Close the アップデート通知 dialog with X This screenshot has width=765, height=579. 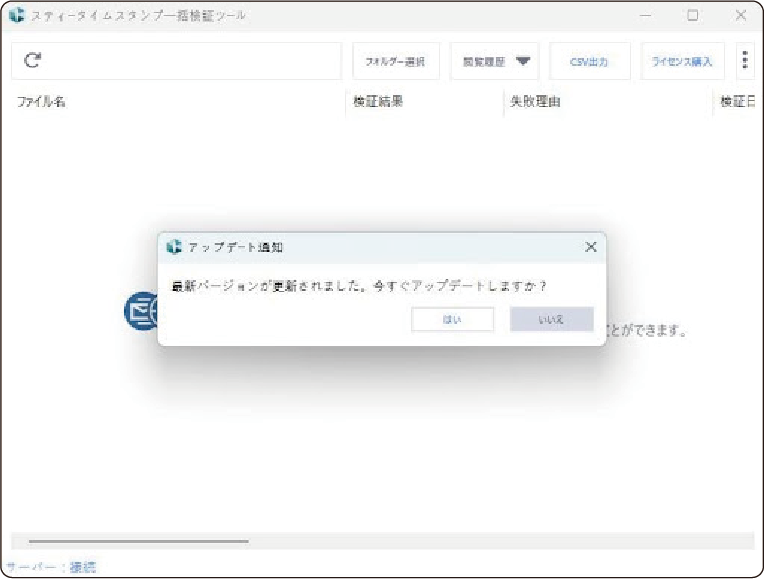pyautogui.click(x=591, y=247)
